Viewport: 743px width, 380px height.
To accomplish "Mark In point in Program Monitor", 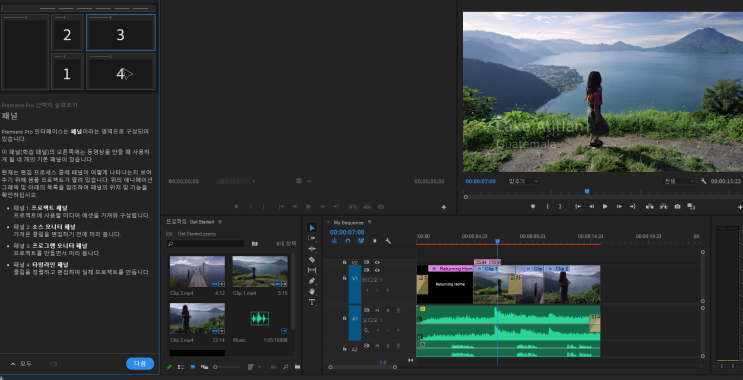I will pyautogui.click(x=547, y=207).
